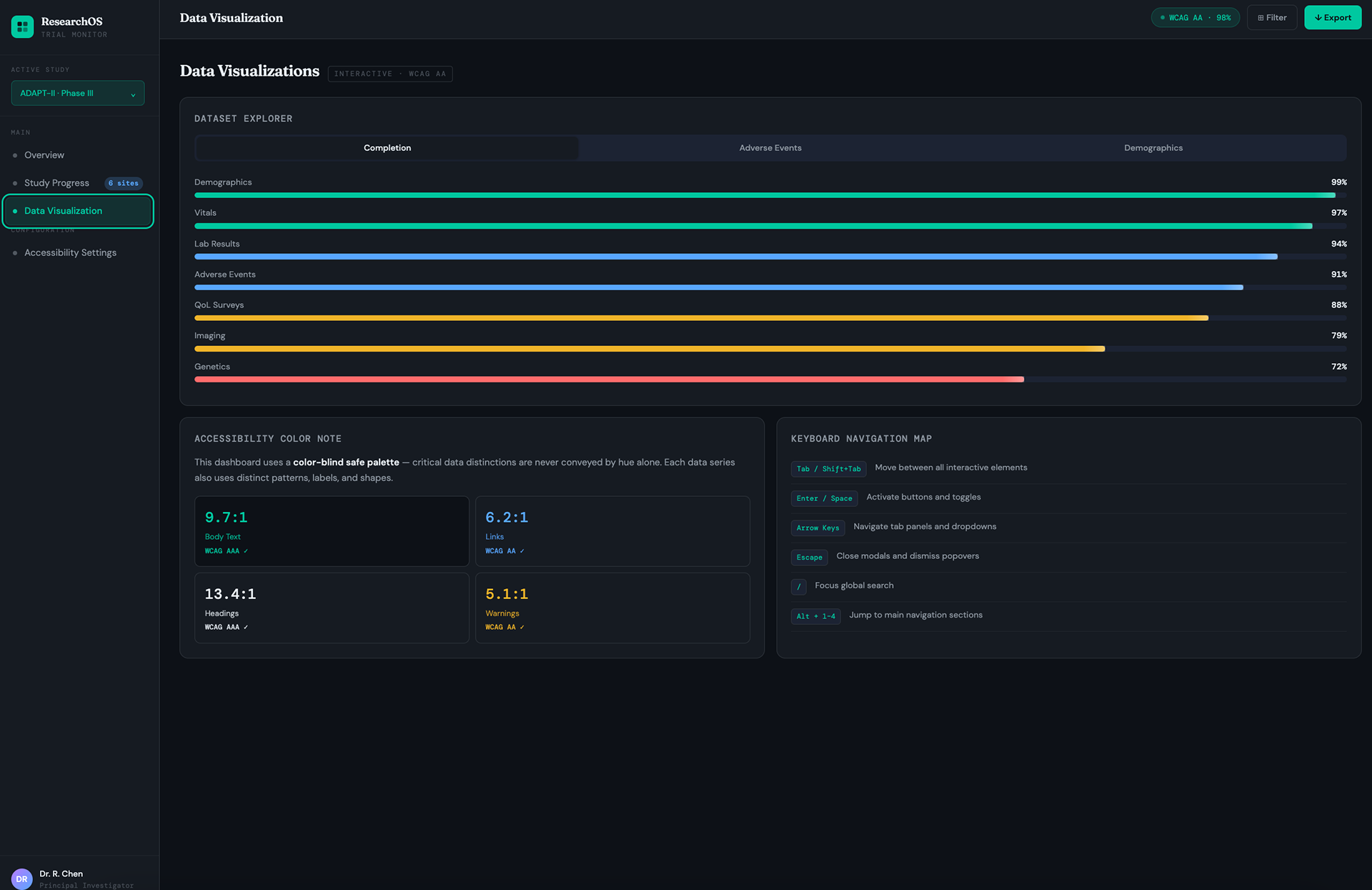Click the Tab / Shift+Tab key badge

[828, 469]
